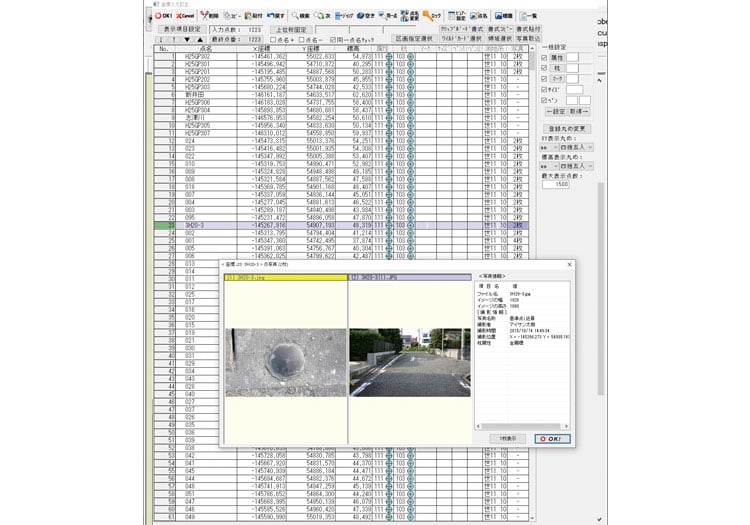Click the black up-triangle move button
This screenshot has height=525, width=750.
[200, 40]
